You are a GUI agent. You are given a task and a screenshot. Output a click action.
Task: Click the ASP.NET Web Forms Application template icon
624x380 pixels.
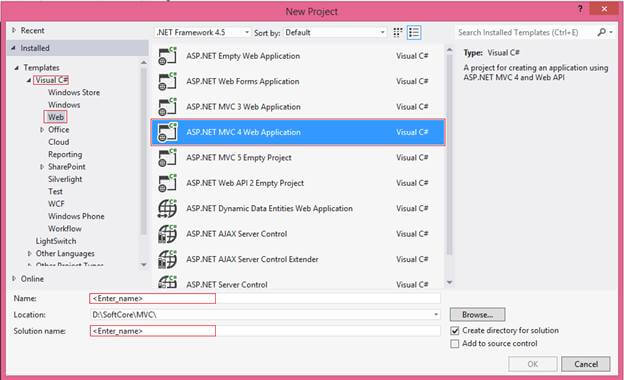click(167, 81)
